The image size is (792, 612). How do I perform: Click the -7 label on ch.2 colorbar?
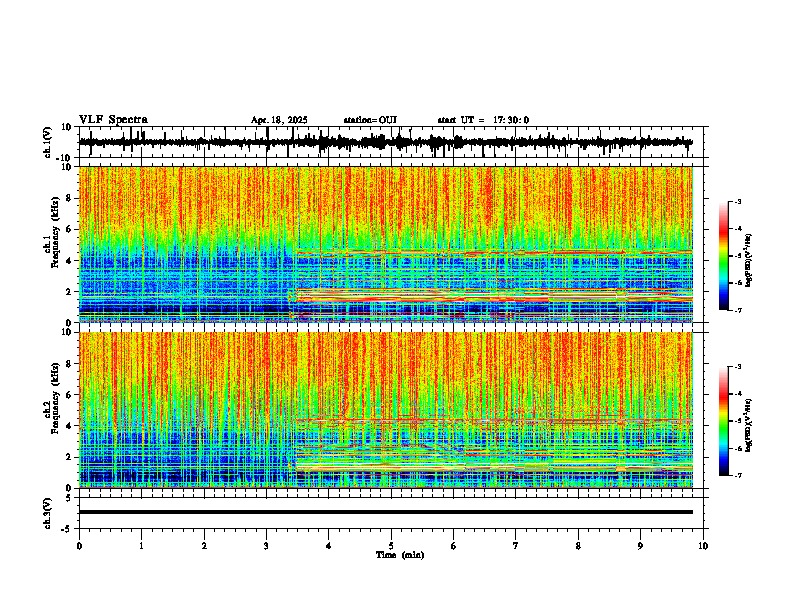[x=738, y=475]
